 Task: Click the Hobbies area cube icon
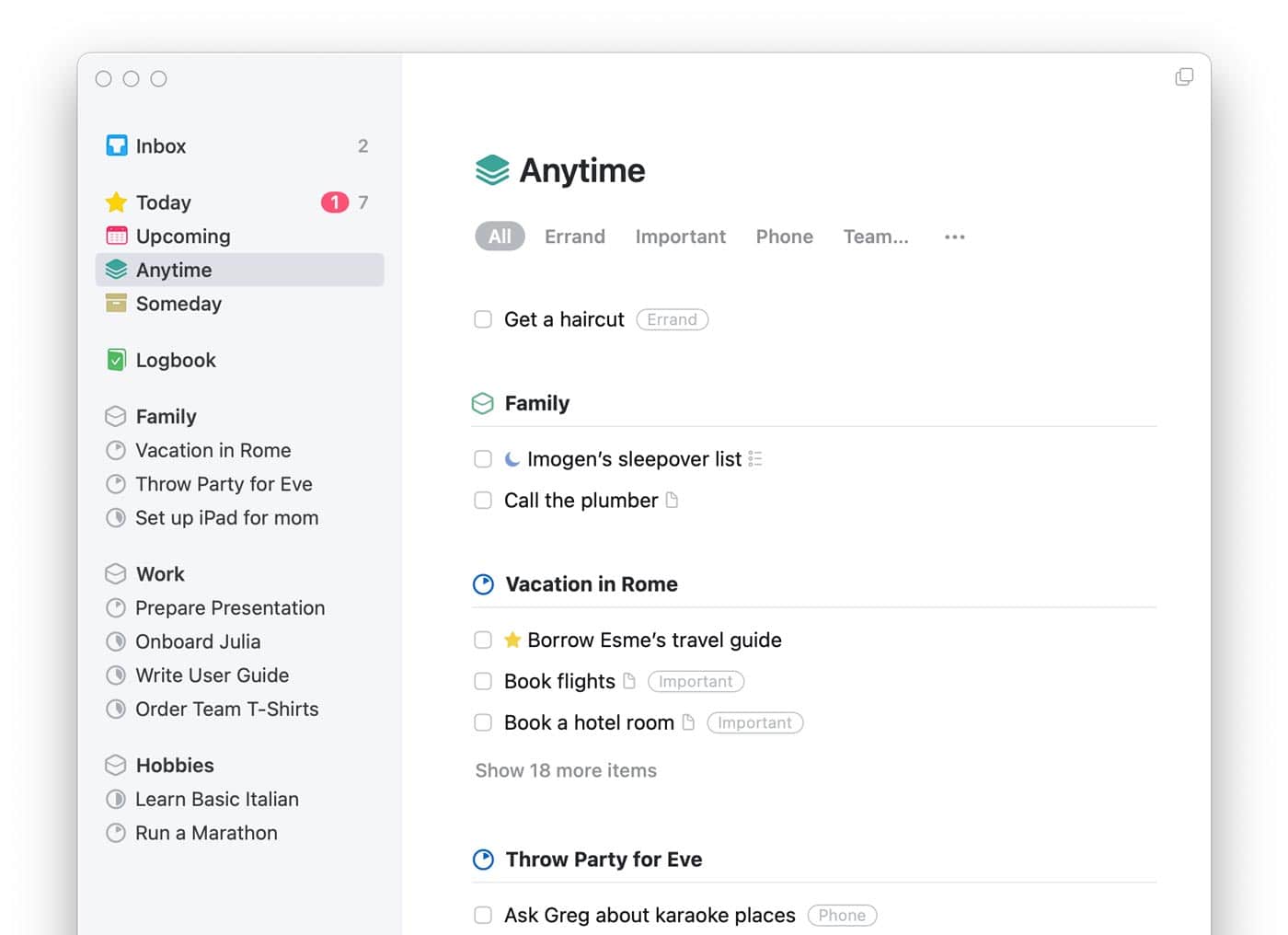click(116, 765)
